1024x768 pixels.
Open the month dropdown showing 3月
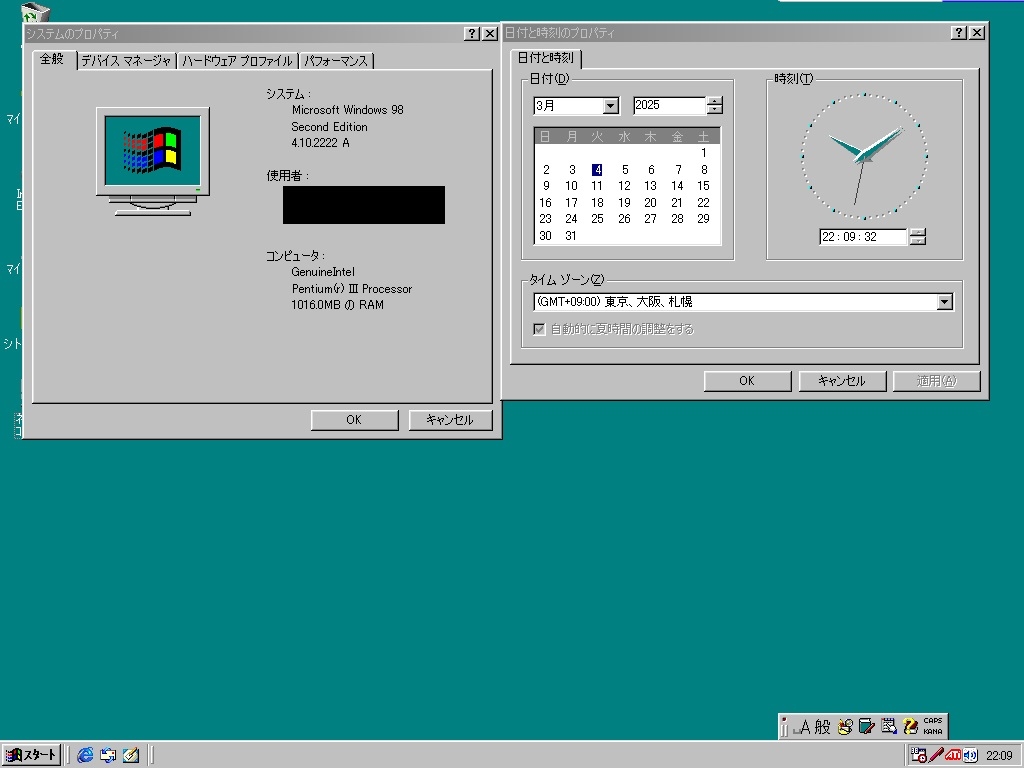[x=611, y=106]
